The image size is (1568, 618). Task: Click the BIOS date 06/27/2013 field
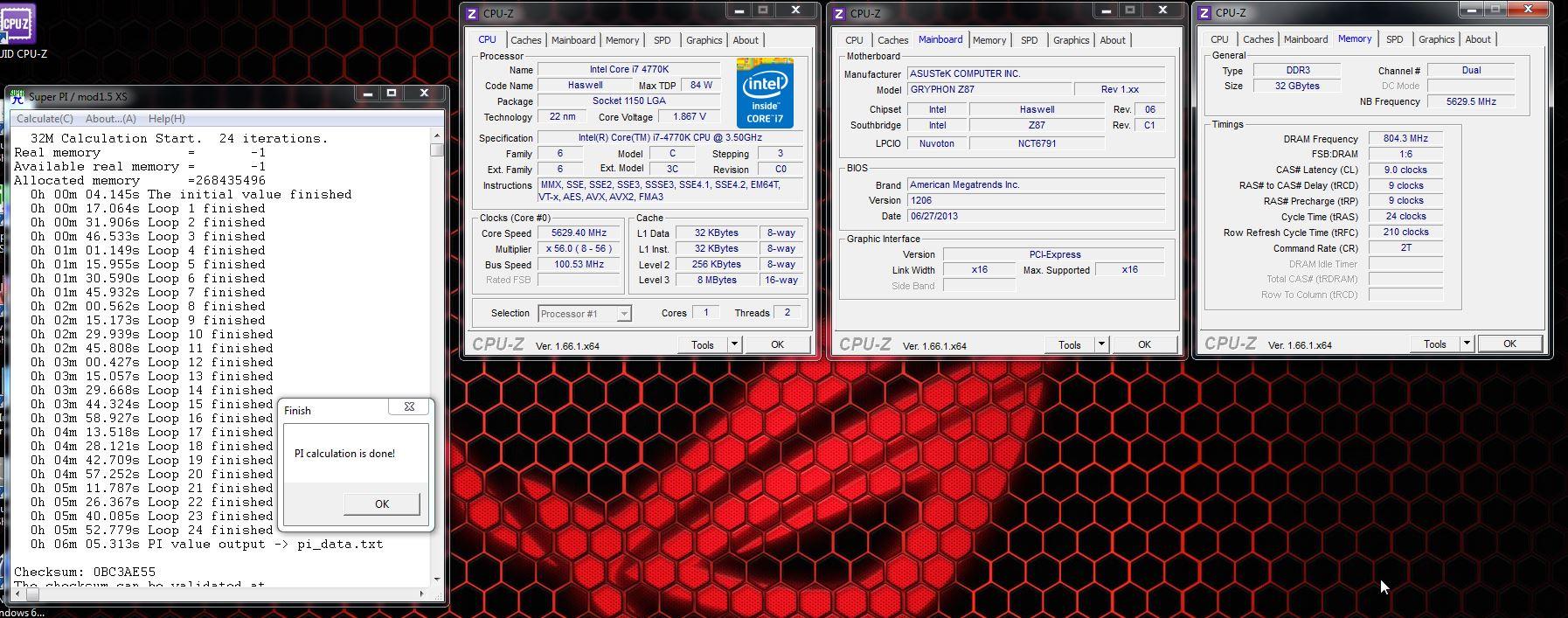point(1037,216)
